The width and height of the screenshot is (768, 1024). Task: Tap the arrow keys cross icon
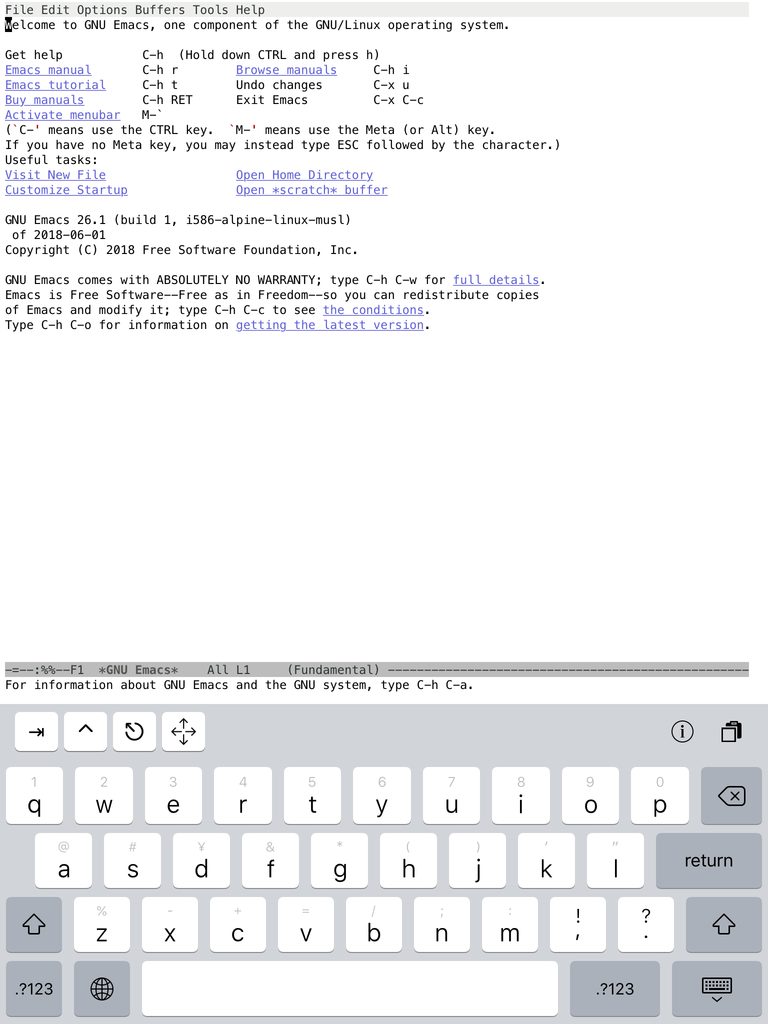pyautogui.click(x=184, y=731)
